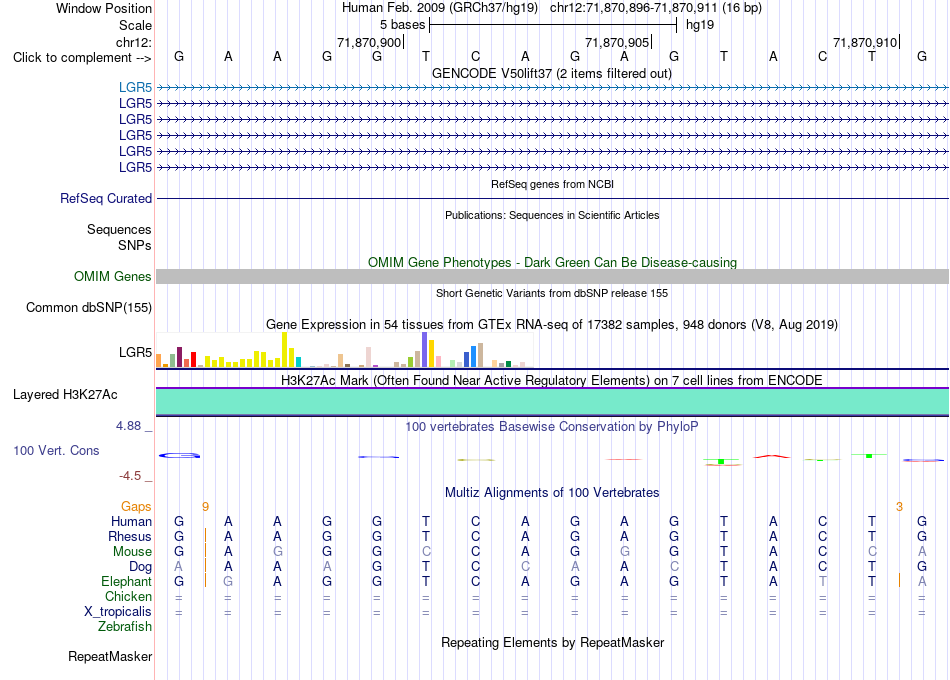Select the Scale track label

(x=135, y=25)
